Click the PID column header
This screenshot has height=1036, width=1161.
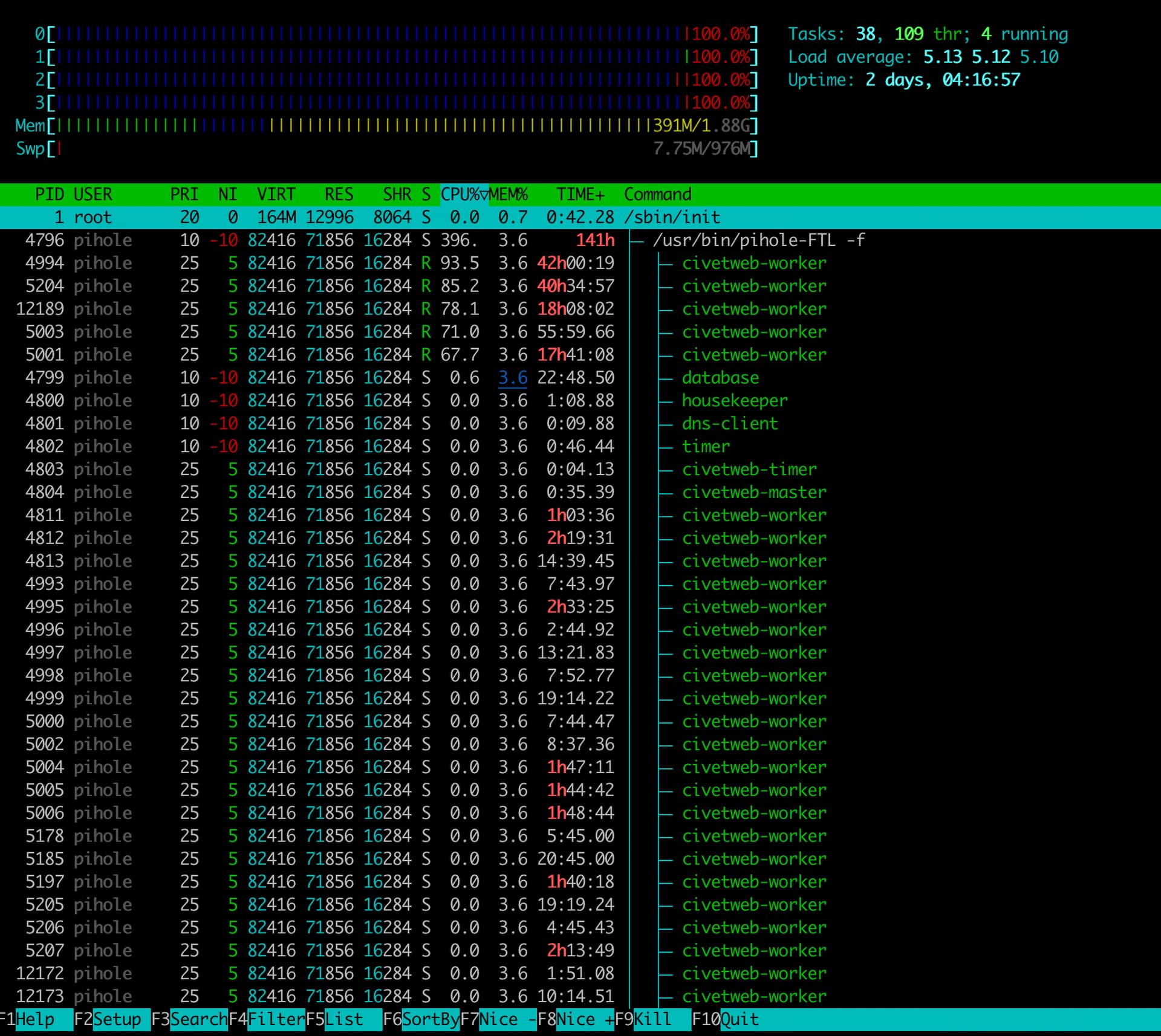point(49,194)
